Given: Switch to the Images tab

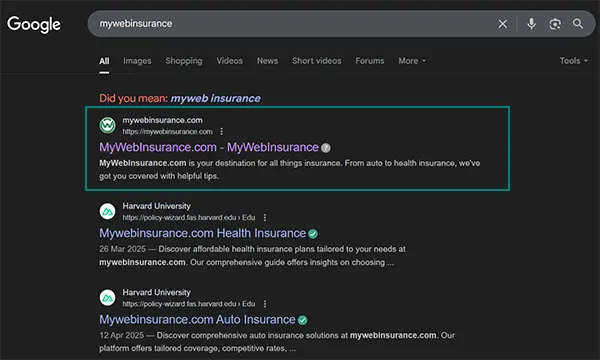Looking at the screenshot, I should 137,61.
